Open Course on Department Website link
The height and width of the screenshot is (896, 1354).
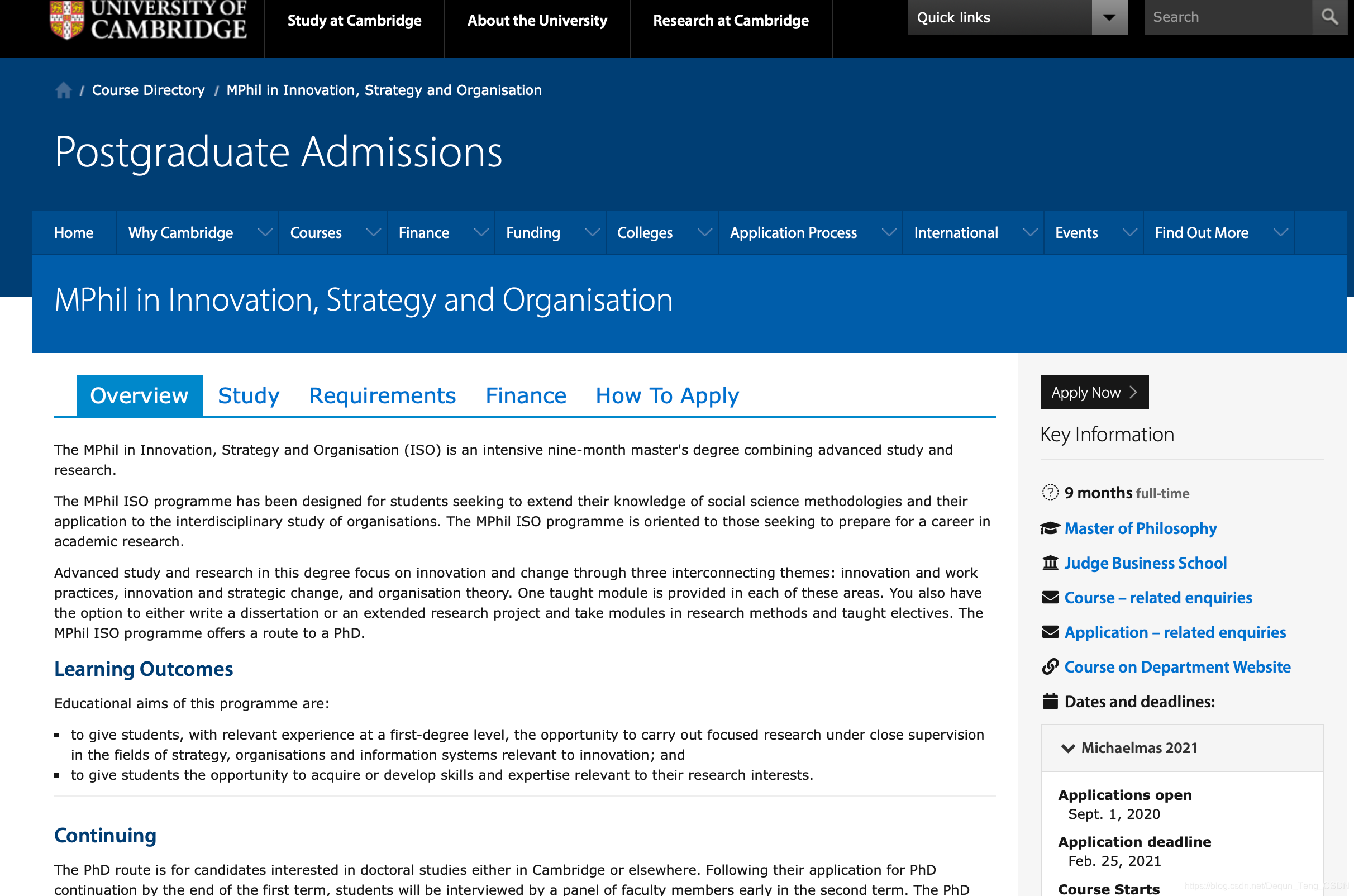pyautogui.click(x=1177, y=667)
